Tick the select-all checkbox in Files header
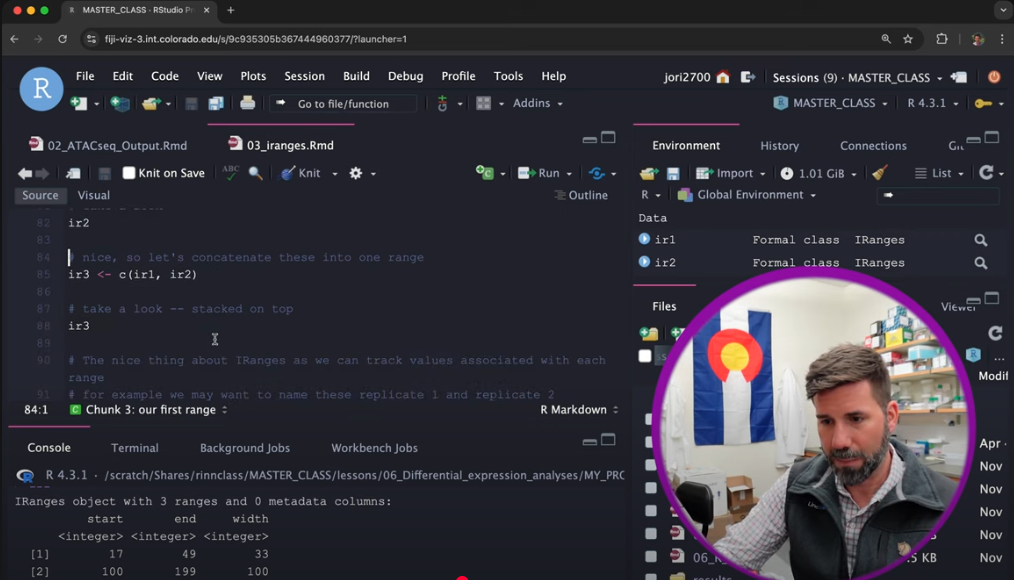 coord(645,356)
